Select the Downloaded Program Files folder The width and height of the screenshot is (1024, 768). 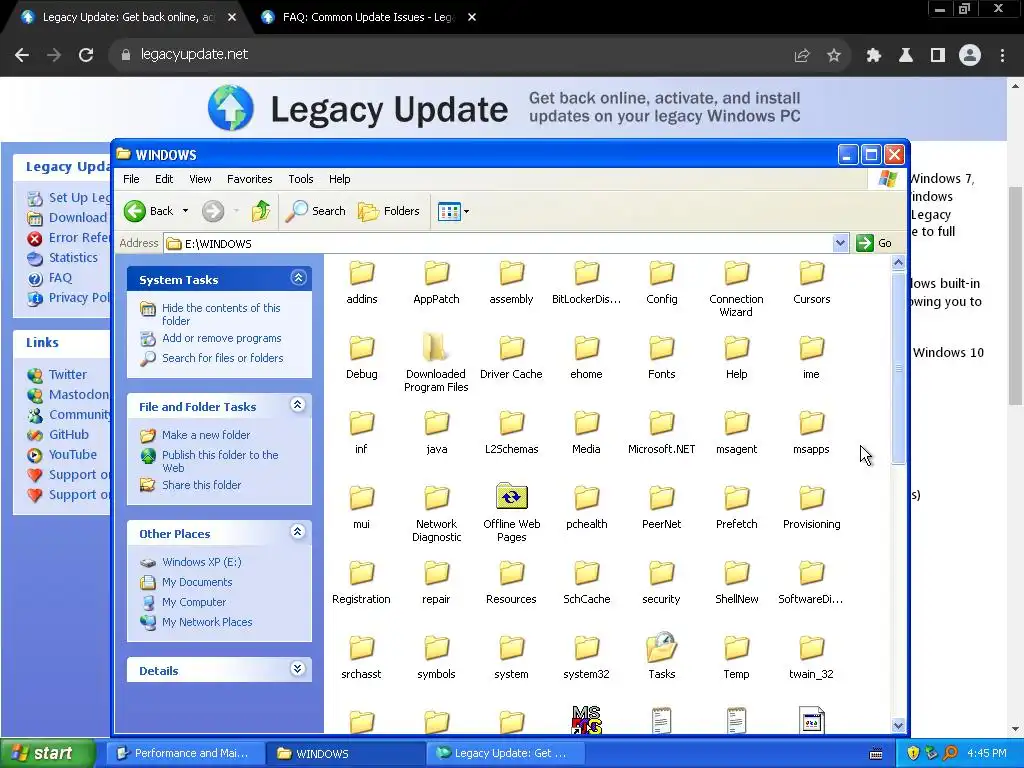(436, 361)
